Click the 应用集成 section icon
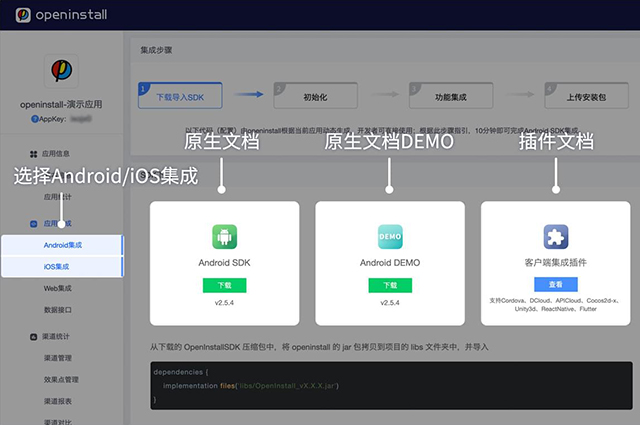Viewport: 640px width, 425px height. [x=33, y=224]
